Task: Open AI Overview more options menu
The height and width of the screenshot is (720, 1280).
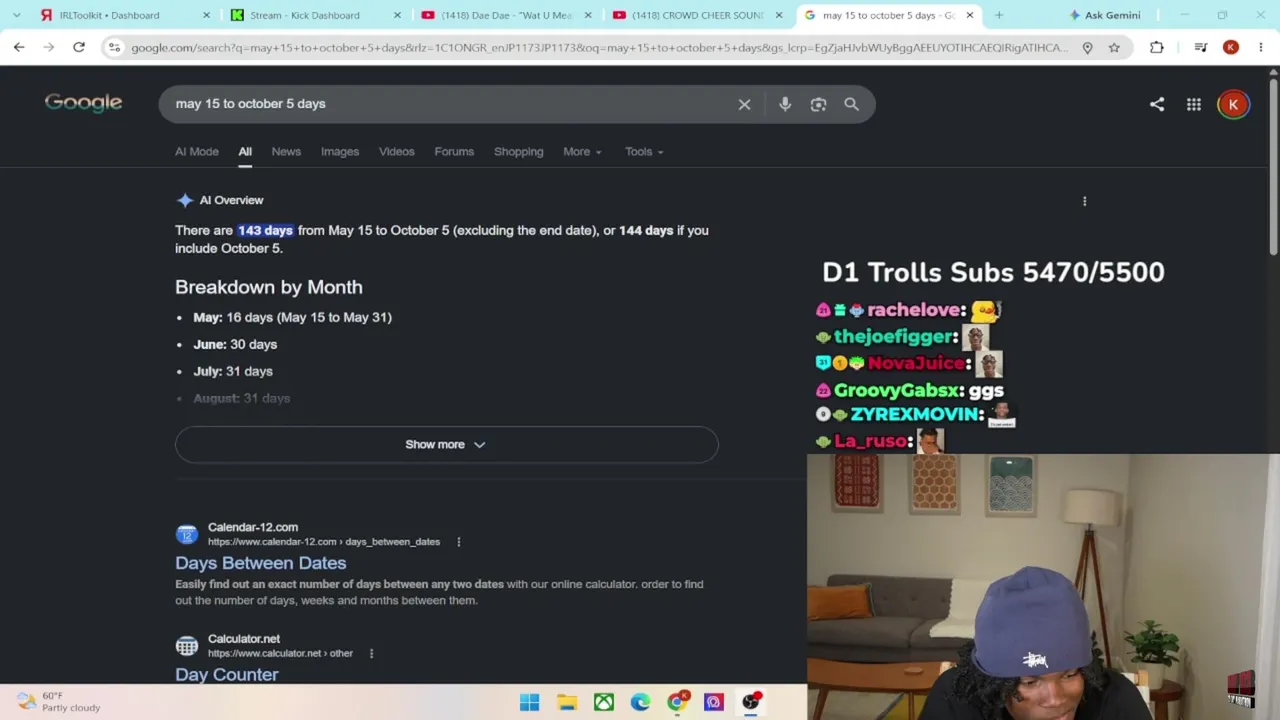Action: 1084,201
